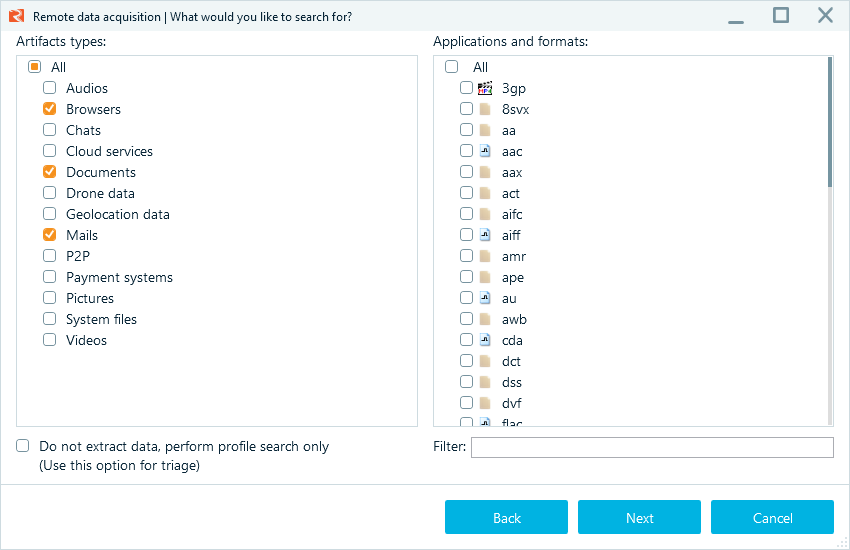Image resolution: width=850 pixels, height=550 pixels.
Task: Enable the Payment systems checkbox
Action: pos(49,277)
